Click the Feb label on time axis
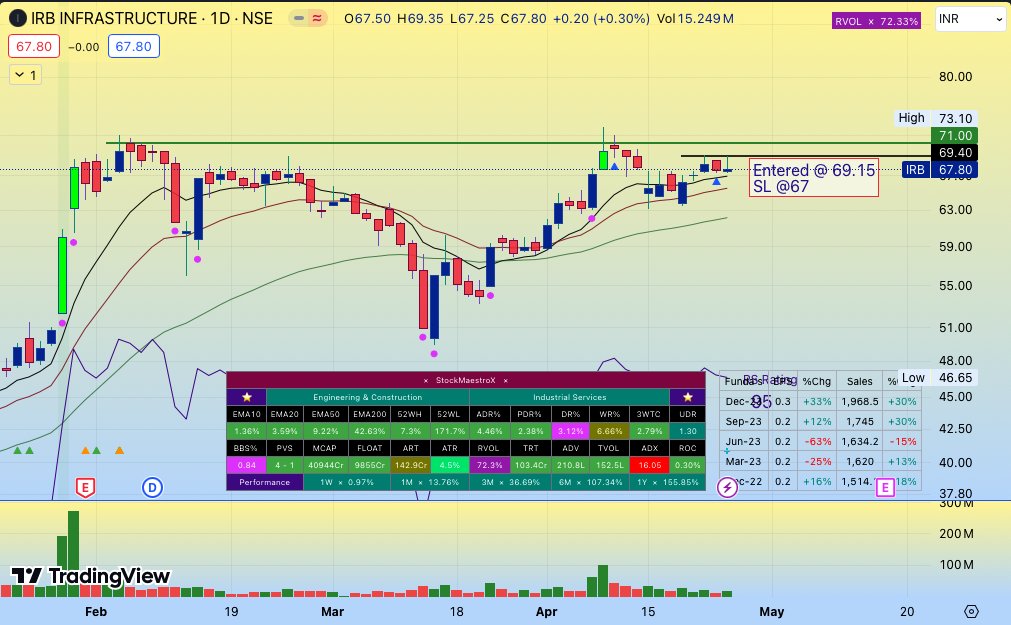The image size is (1011, 625). (x=95, y=611)
